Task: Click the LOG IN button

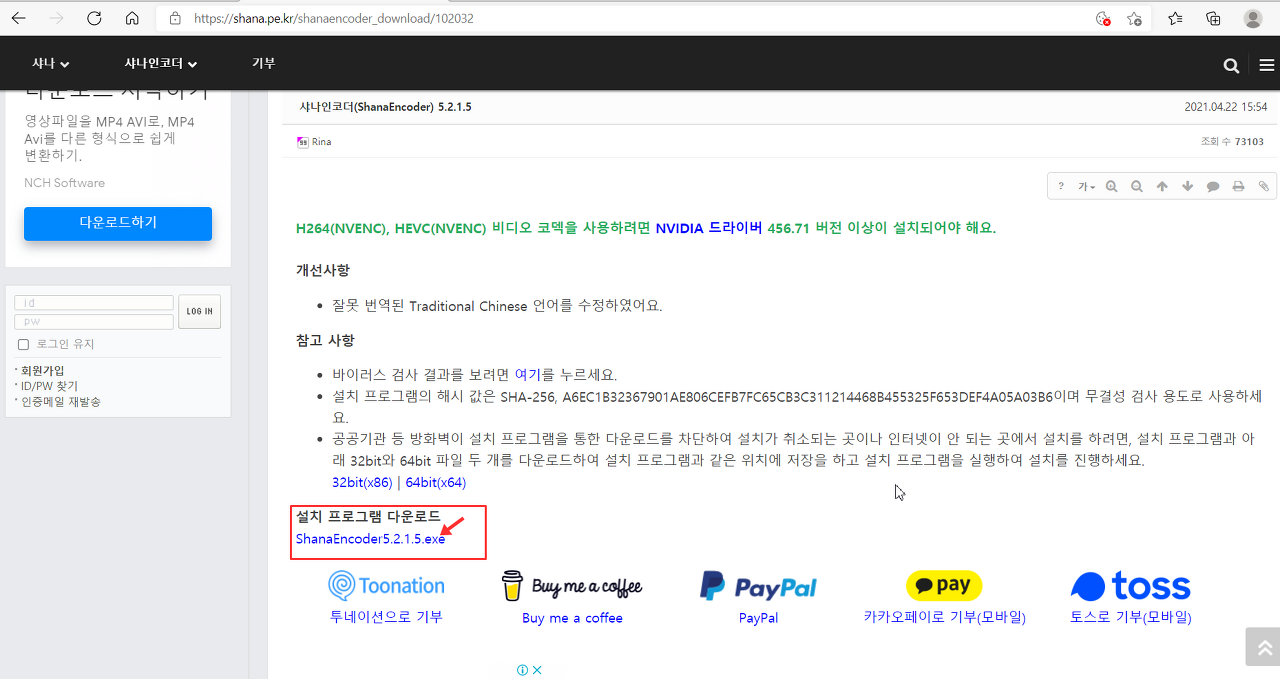Action: [x=200, y=312]
